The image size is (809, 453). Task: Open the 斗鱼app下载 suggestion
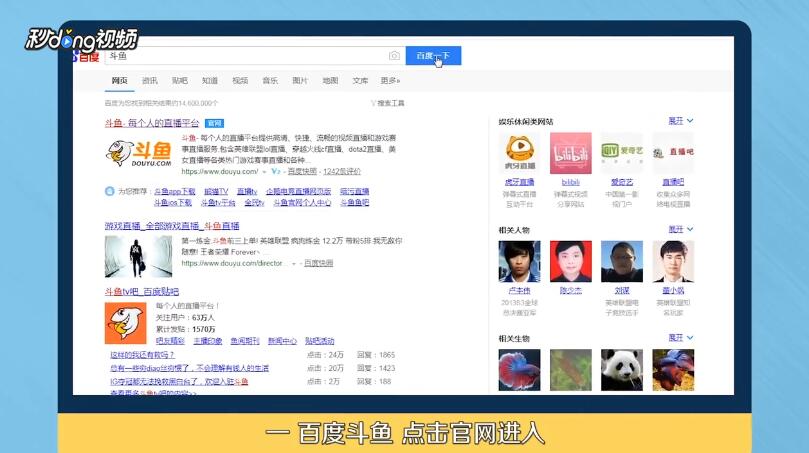click(x=174, y=191)
